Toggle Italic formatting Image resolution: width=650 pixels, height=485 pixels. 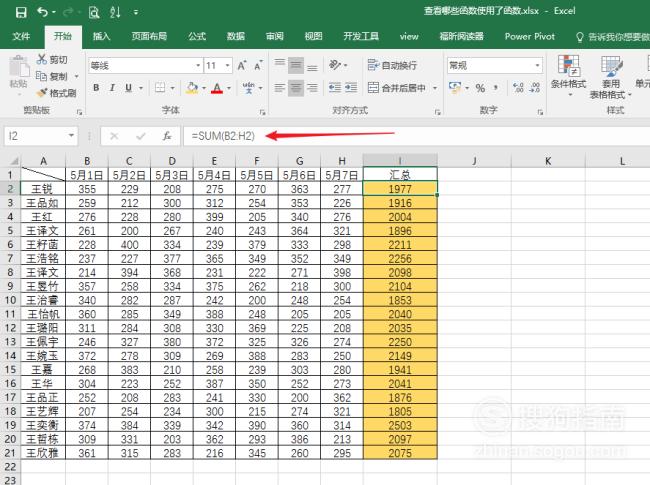tap(112, 88)
